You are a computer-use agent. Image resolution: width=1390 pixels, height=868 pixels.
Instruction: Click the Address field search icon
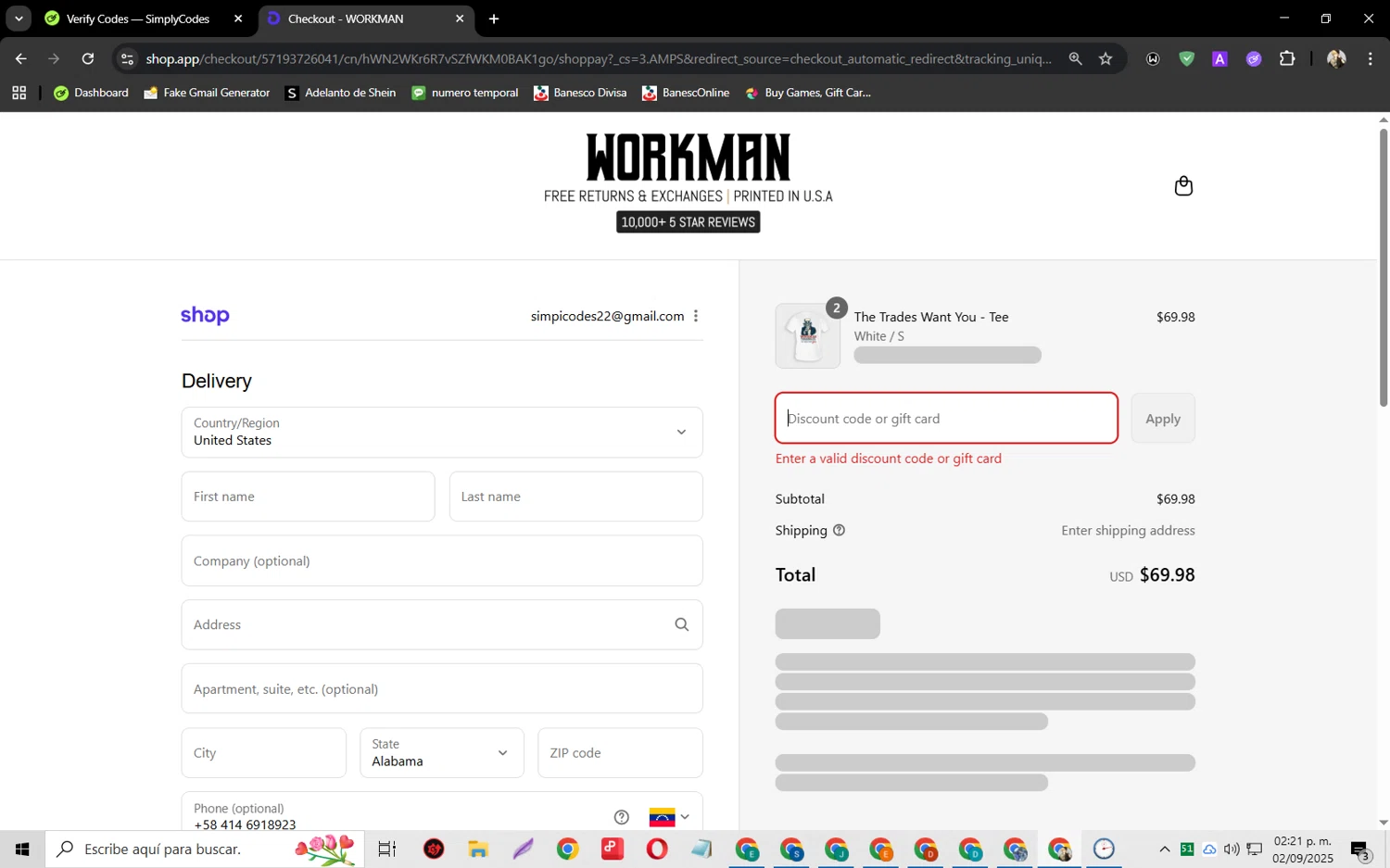pyautogui.click(x=682, y=624)
